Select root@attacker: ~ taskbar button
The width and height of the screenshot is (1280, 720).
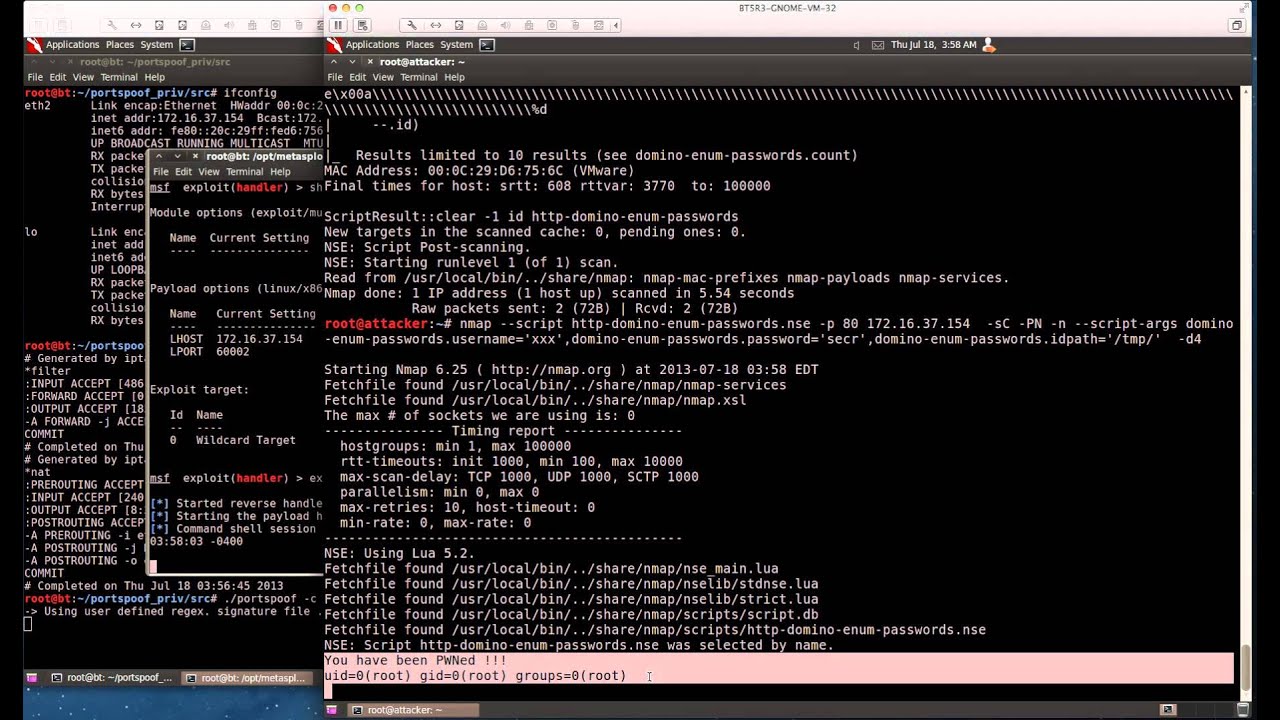click(412, 710)
